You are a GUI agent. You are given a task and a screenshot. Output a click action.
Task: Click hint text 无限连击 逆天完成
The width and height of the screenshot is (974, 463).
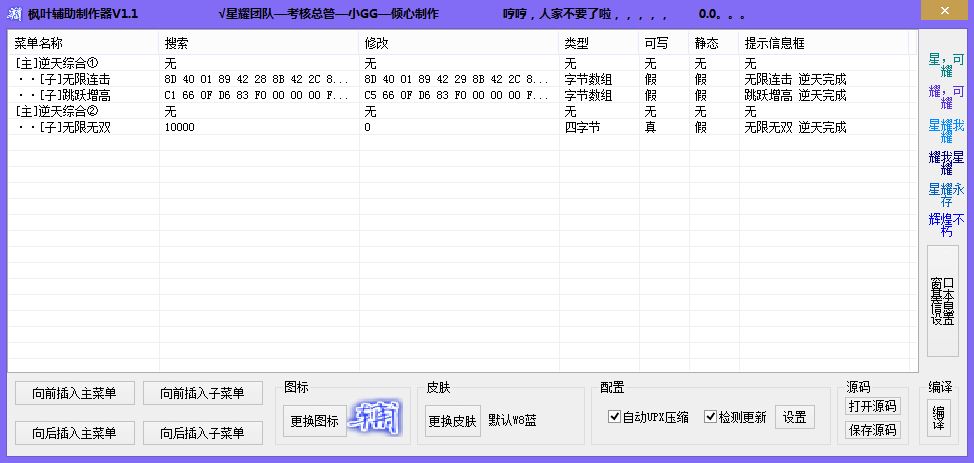coord(795,80)
